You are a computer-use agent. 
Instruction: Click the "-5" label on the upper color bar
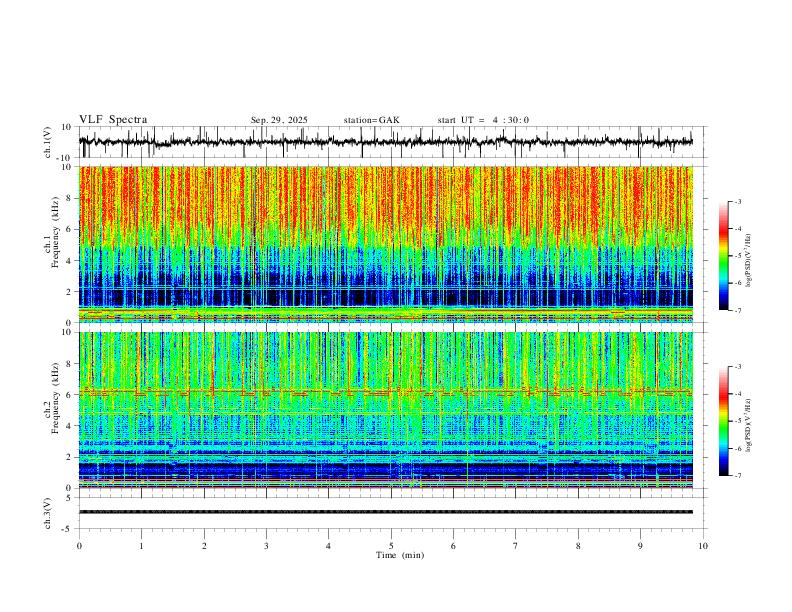coord(738,256)
